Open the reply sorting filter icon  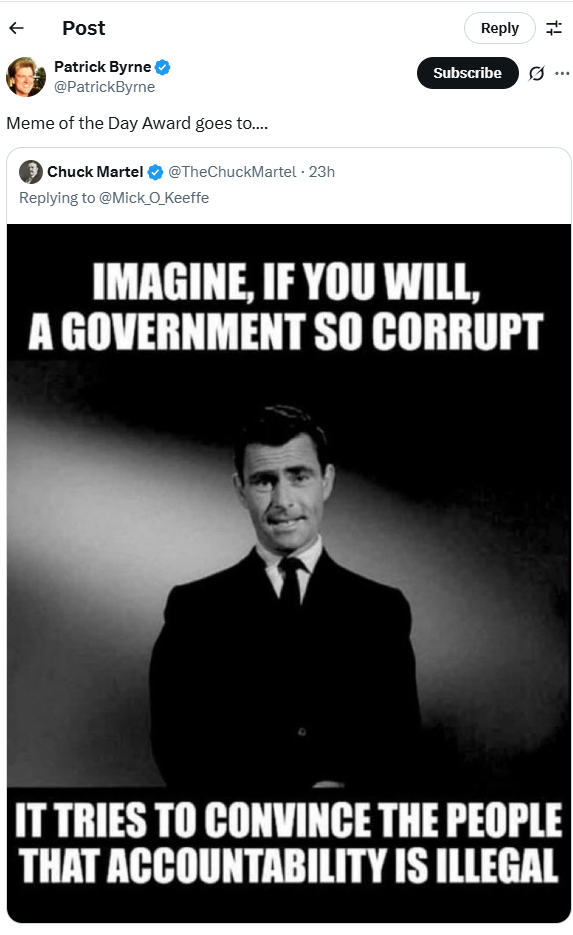[x=554, y=28]
